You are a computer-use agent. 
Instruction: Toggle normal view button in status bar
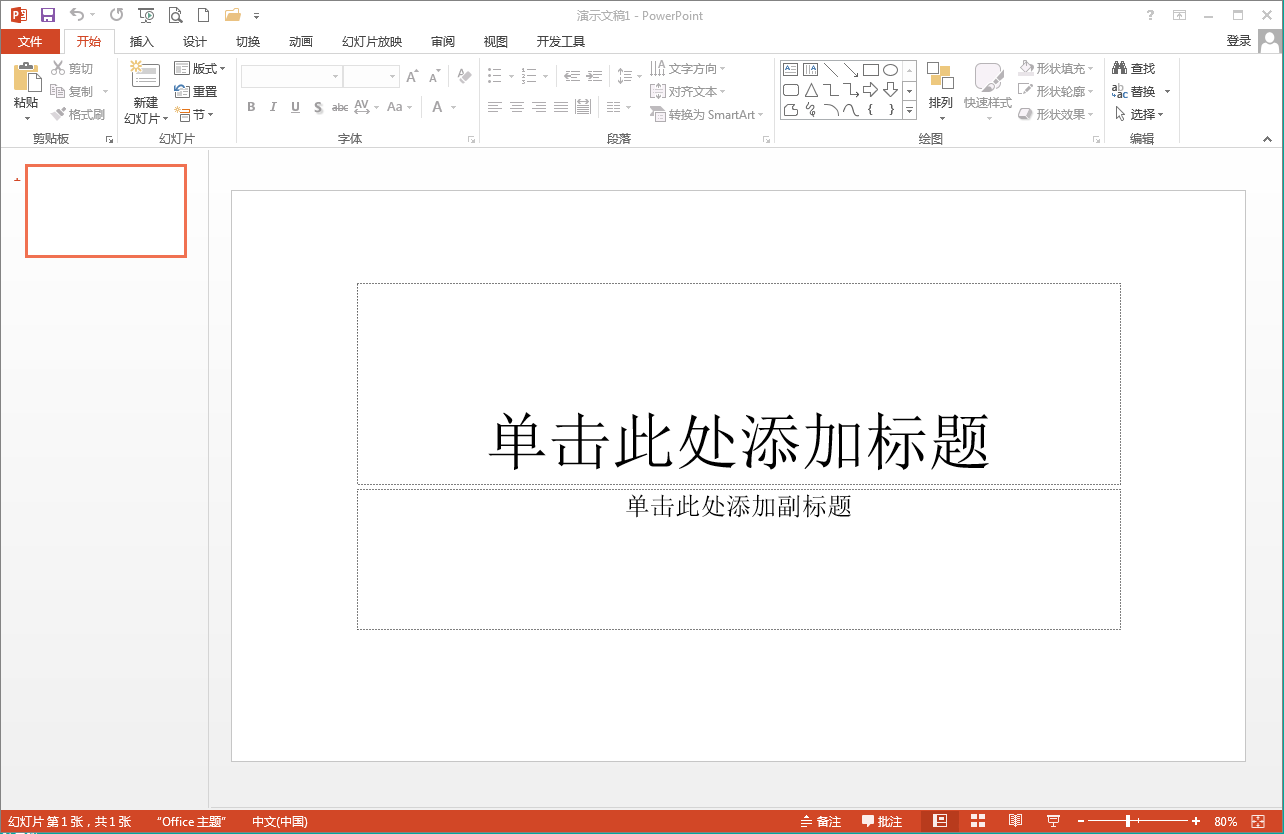tap(940, 821)
